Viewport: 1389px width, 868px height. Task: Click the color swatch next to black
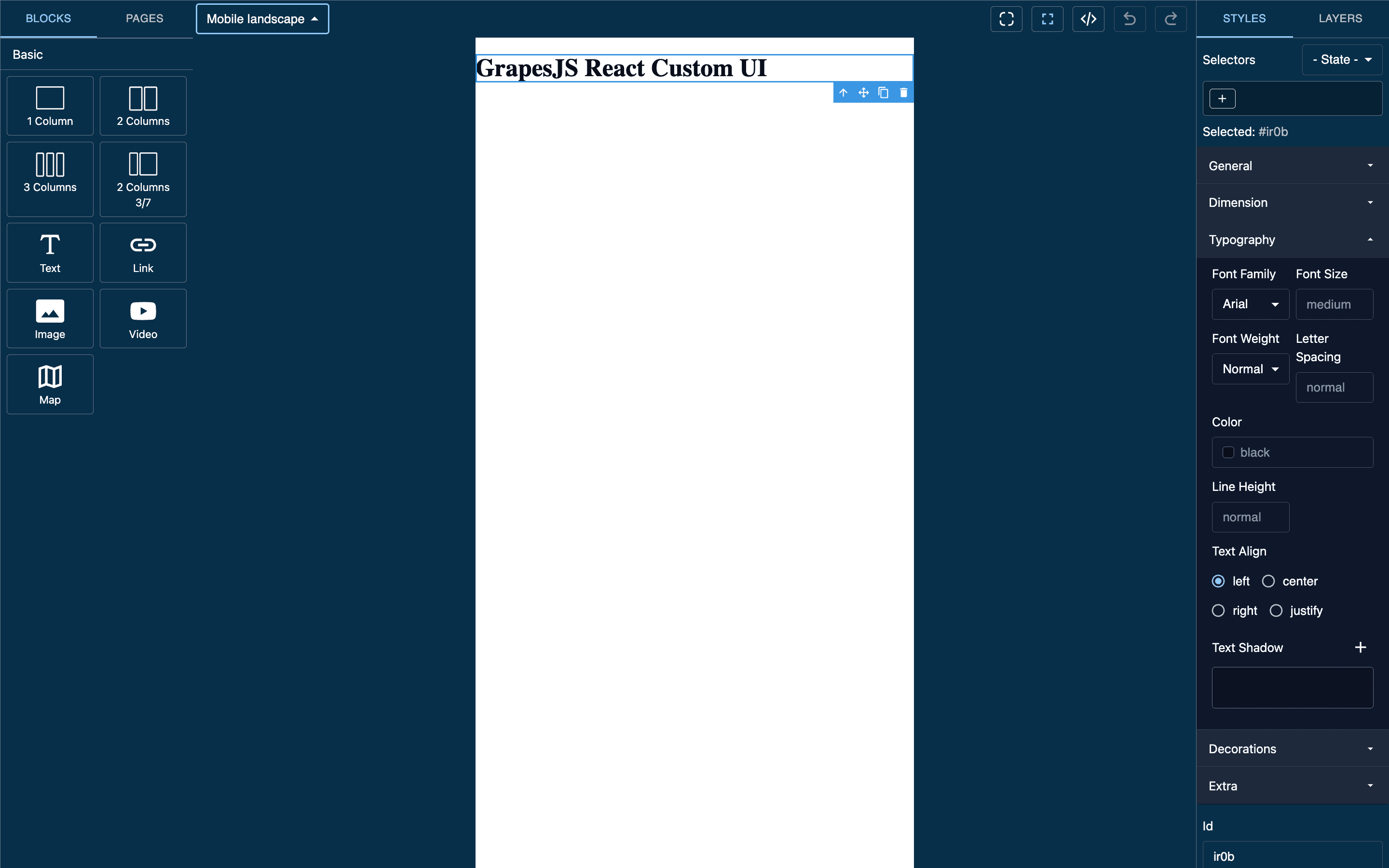pos(1228,452)
